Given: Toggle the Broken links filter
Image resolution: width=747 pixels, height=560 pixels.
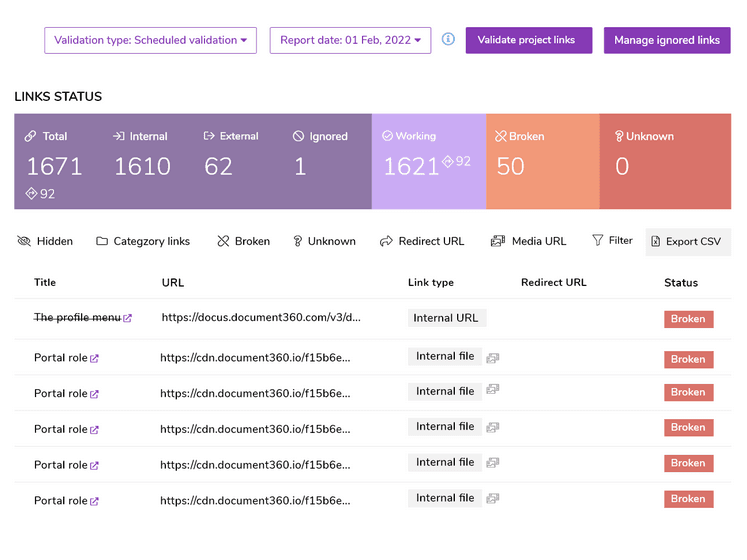Looking at the screenshot, I should pos(243,241).
